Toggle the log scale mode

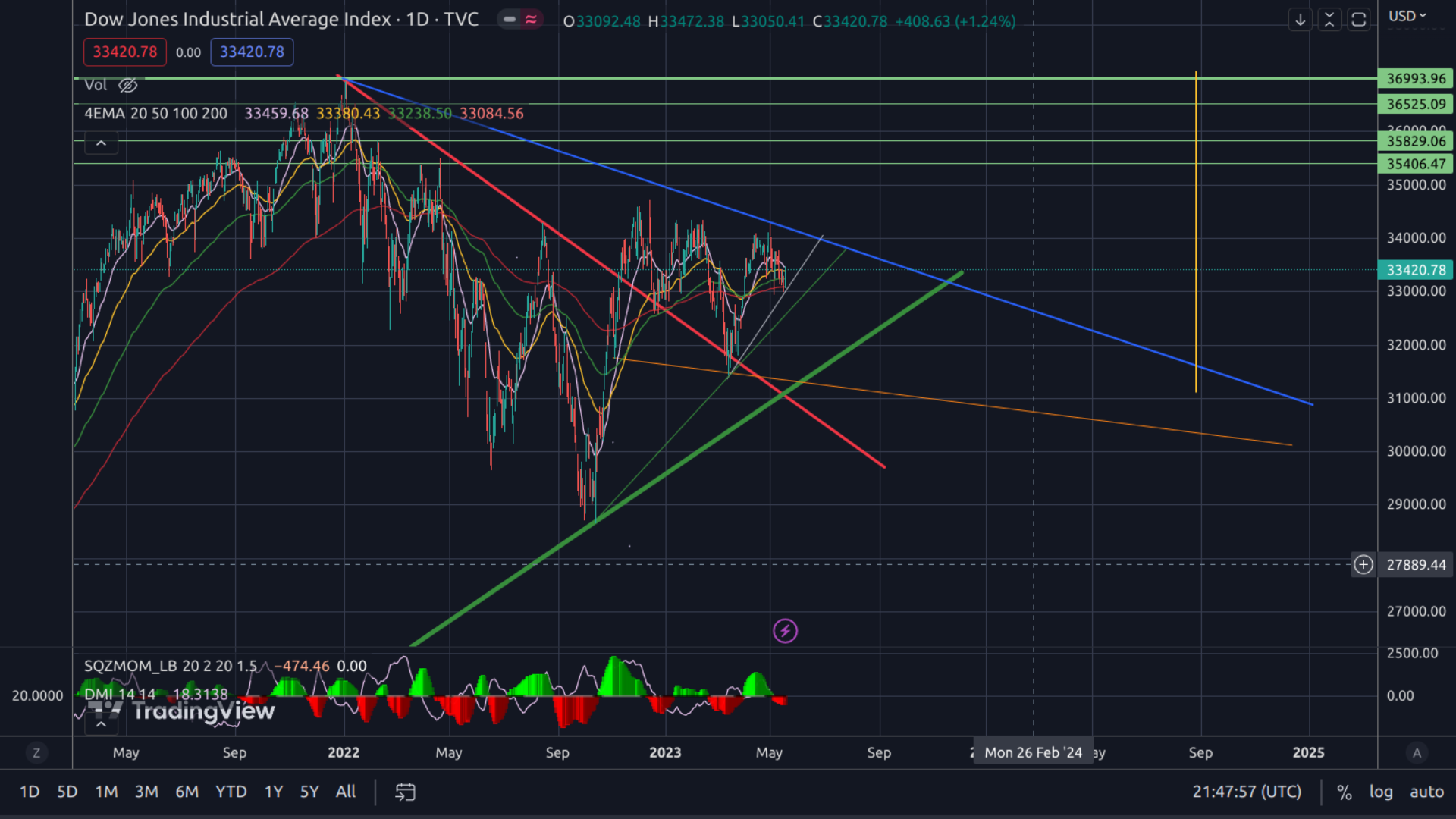point(1381,792)
